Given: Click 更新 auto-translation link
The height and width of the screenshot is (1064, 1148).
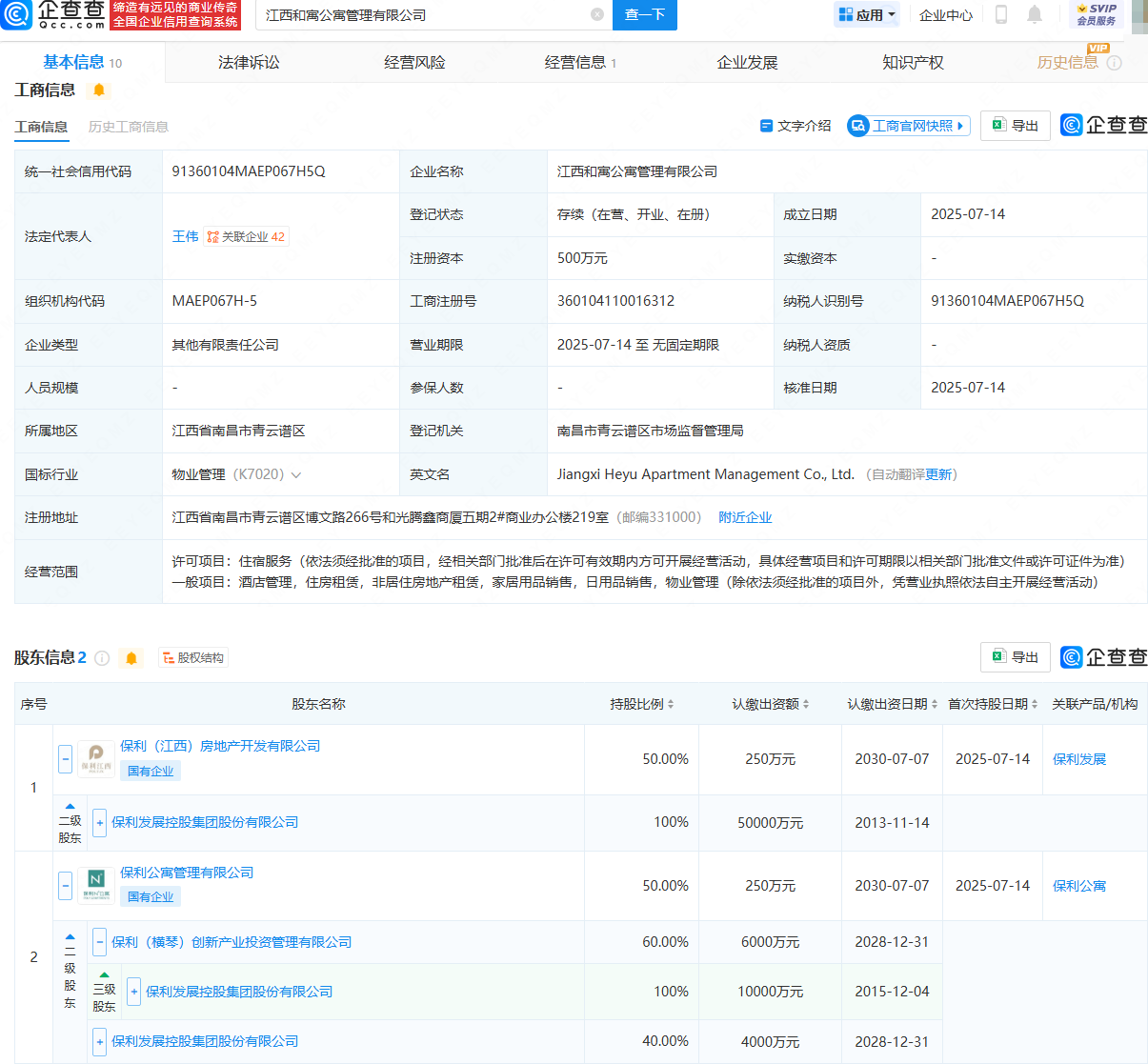Looking at the screenshot, I should (938, 474).
